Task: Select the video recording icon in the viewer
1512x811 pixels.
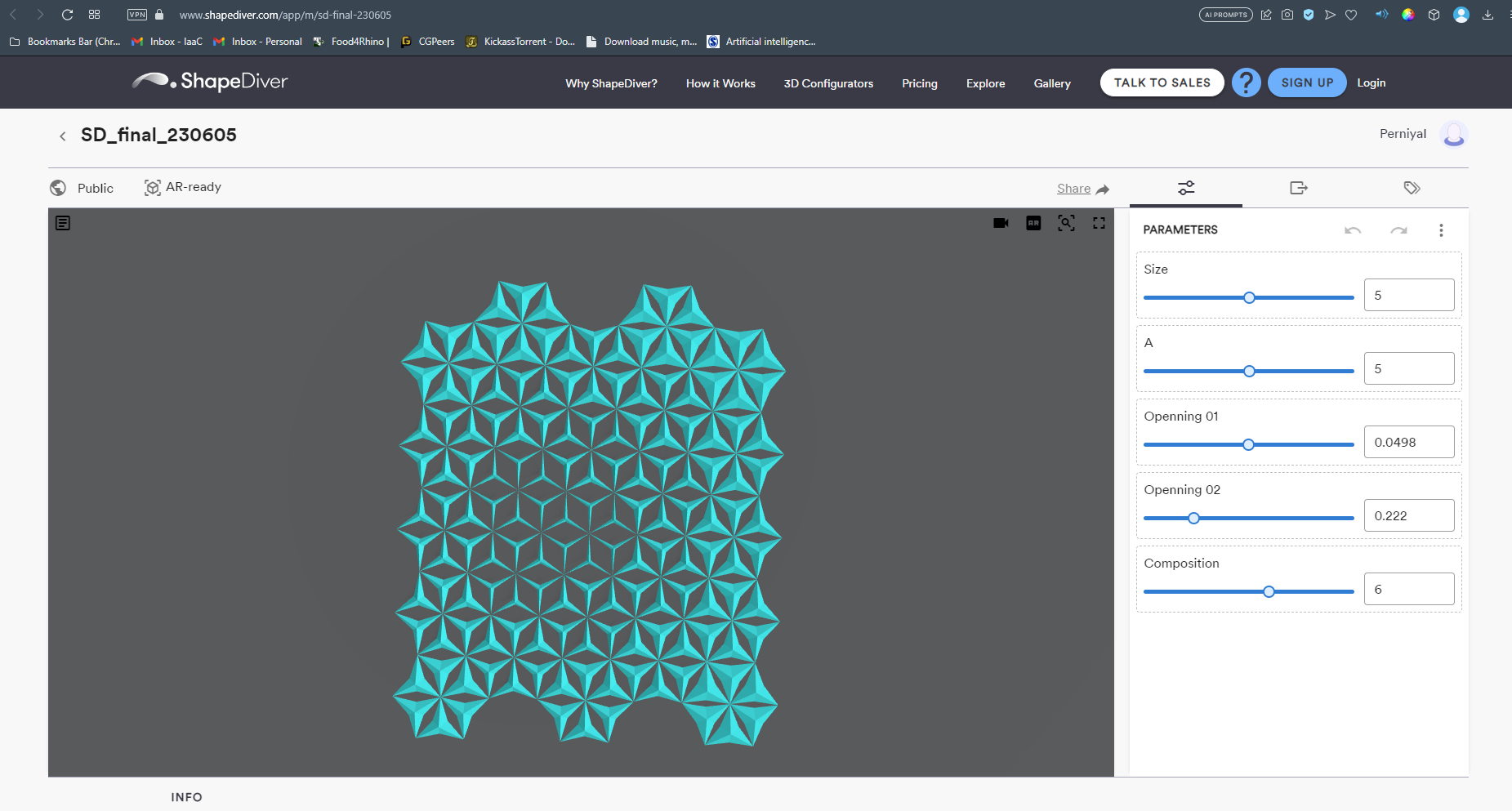Action: point(1000,222)
